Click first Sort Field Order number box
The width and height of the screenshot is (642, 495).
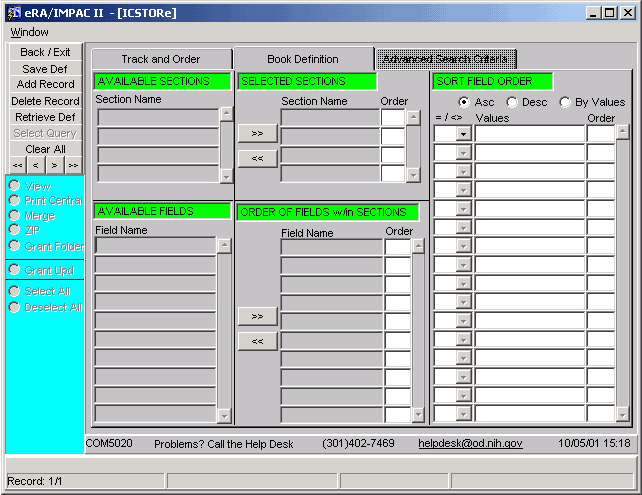601,134
